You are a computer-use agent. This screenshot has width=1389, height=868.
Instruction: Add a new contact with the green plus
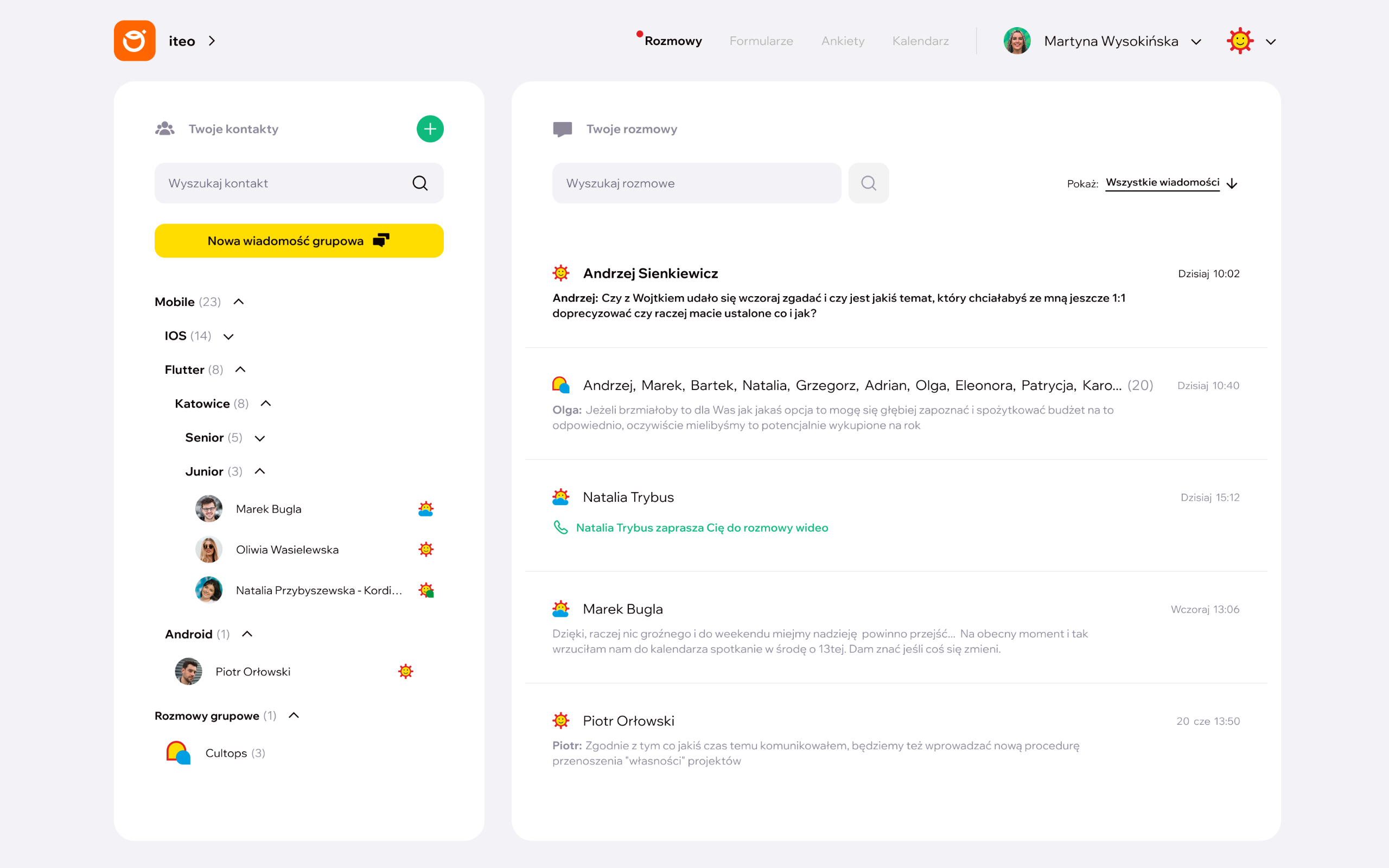(430, 129)
